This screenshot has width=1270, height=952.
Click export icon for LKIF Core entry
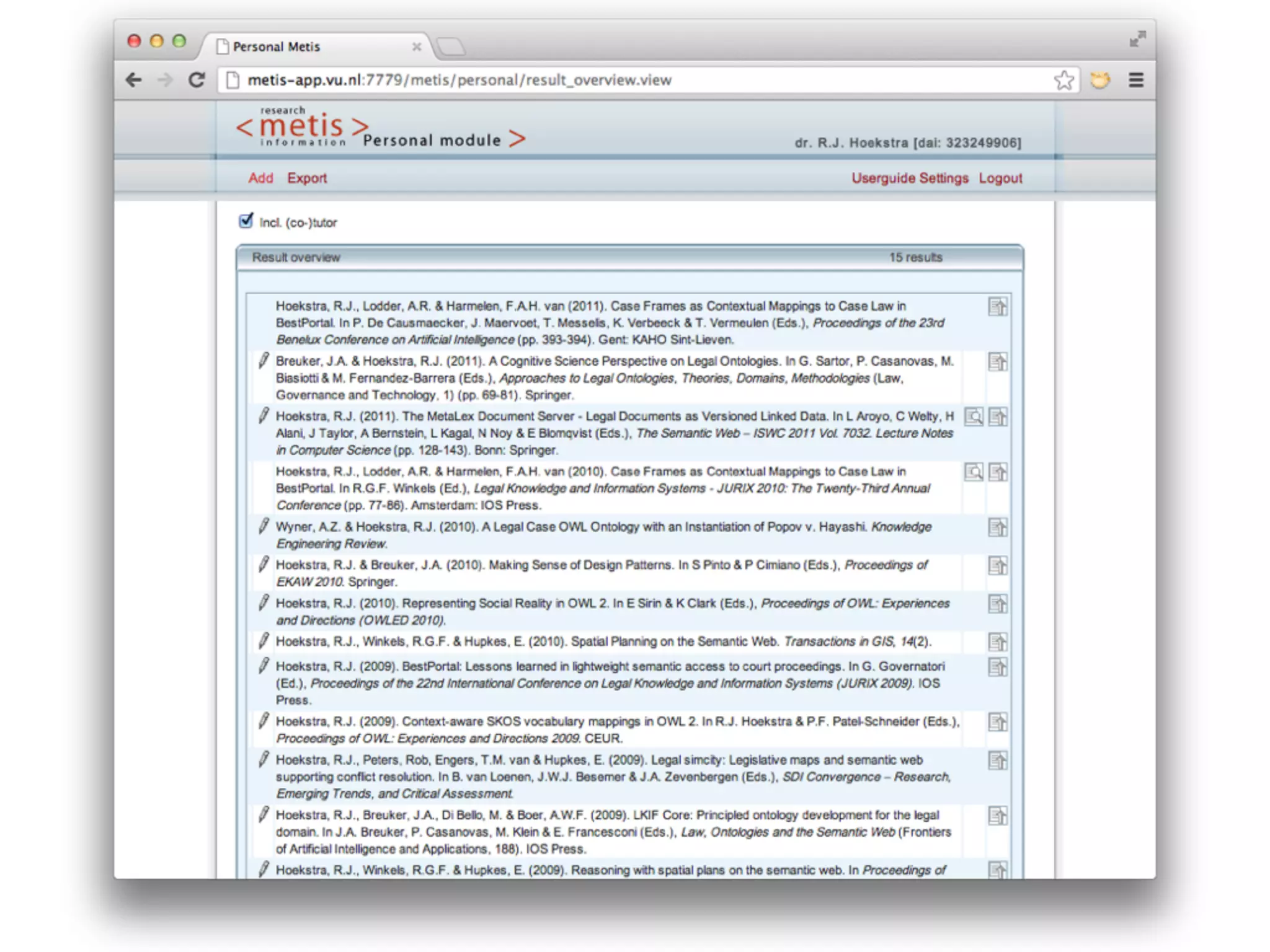point(997,816)
